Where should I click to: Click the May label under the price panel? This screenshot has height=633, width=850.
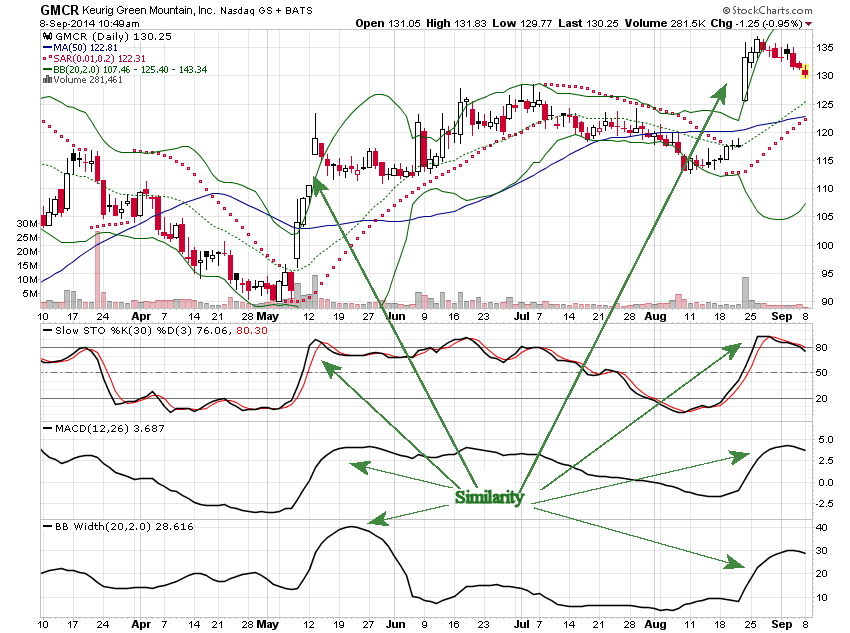click(267, 316)
